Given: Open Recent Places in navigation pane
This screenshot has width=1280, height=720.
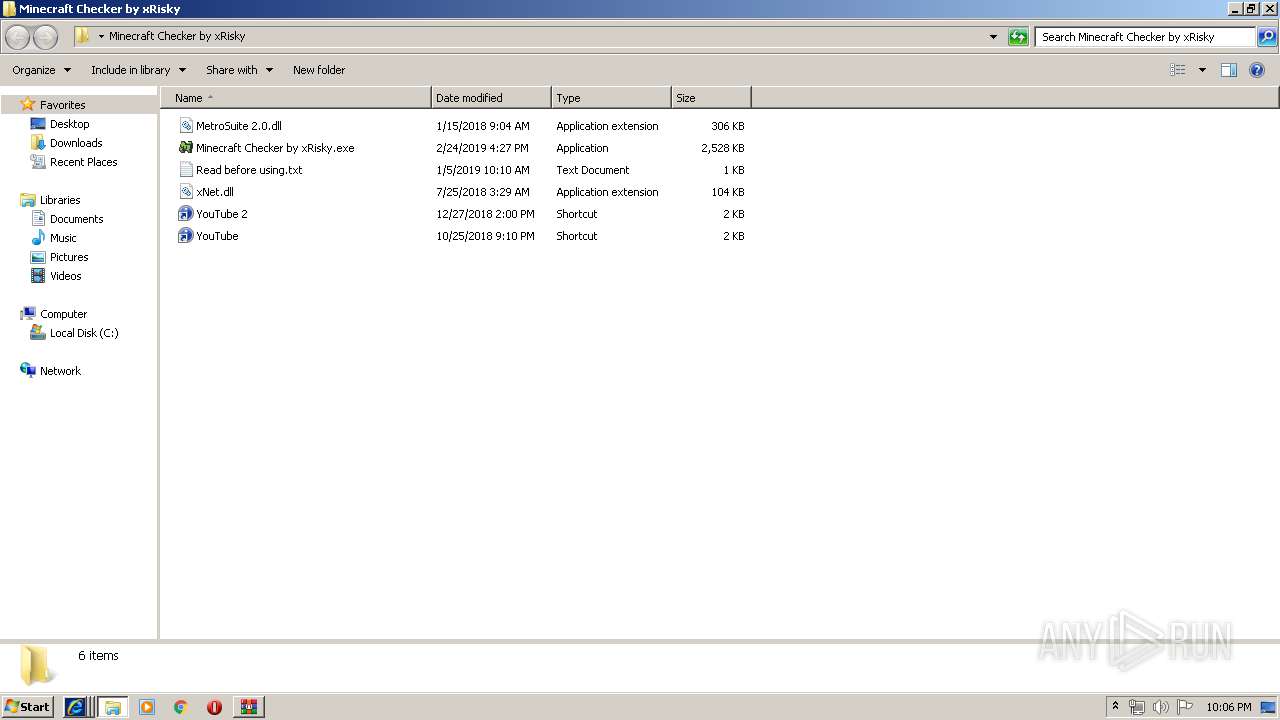Looking at the screenshot, I should coord(83,162).
